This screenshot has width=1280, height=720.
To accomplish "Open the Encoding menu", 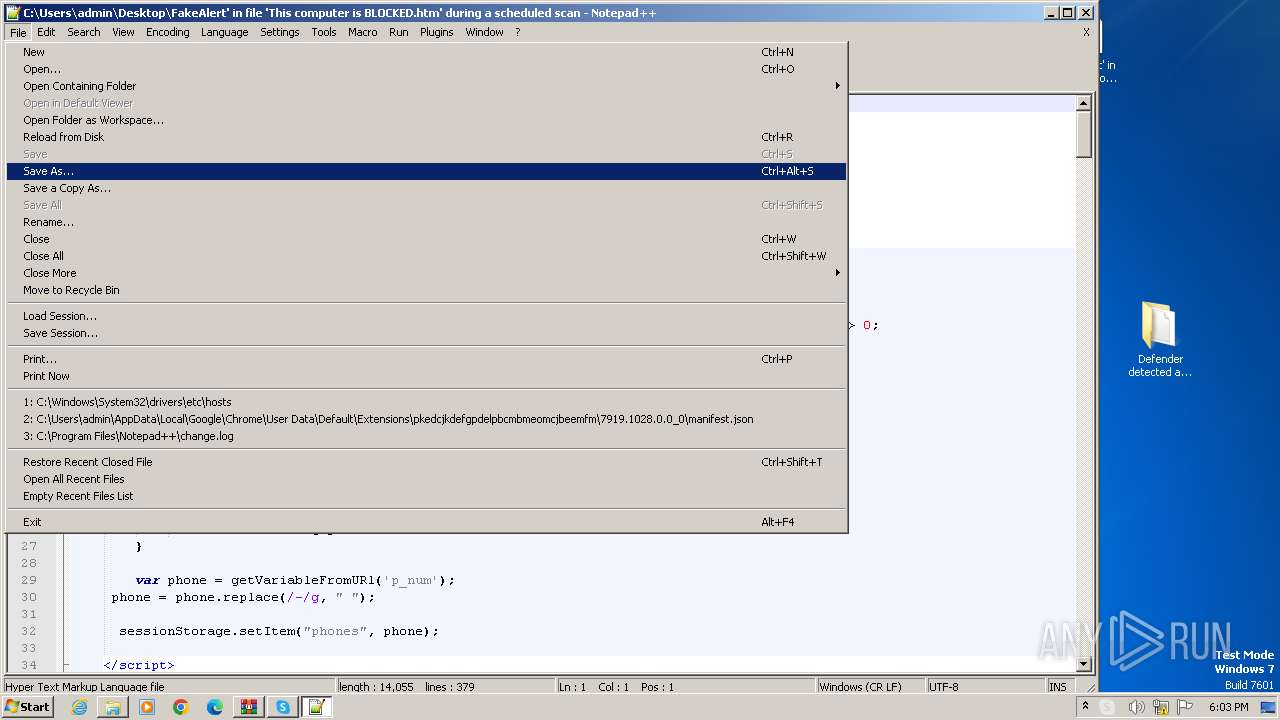I will 167,32.
